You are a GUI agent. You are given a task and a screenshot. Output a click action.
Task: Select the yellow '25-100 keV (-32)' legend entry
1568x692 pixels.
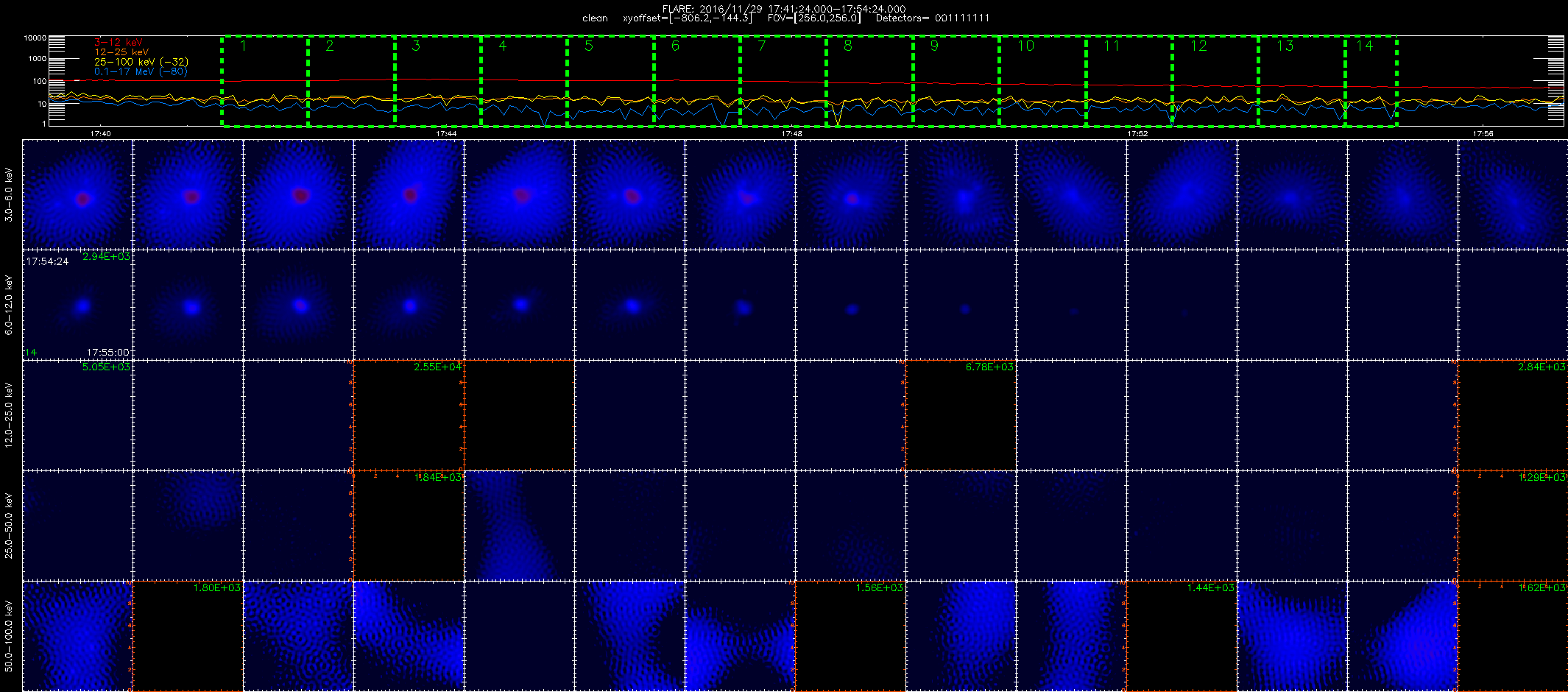pyautogui.click(x=141, y=62)
